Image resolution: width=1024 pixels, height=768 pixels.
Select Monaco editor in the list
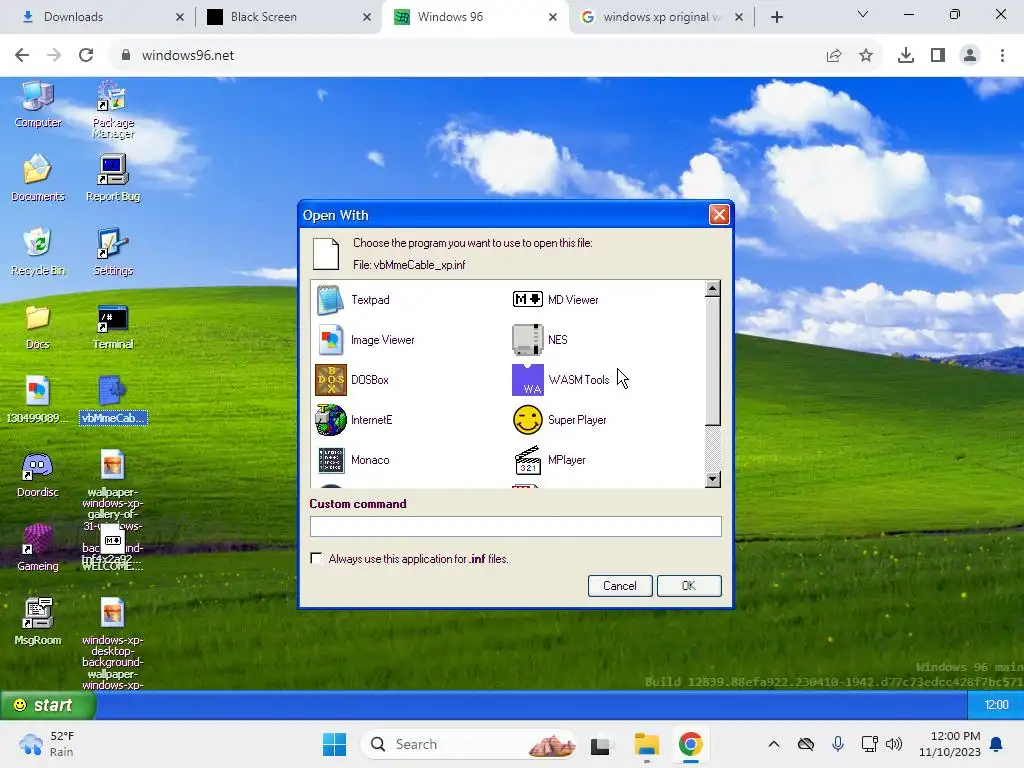tap(353, 460)
